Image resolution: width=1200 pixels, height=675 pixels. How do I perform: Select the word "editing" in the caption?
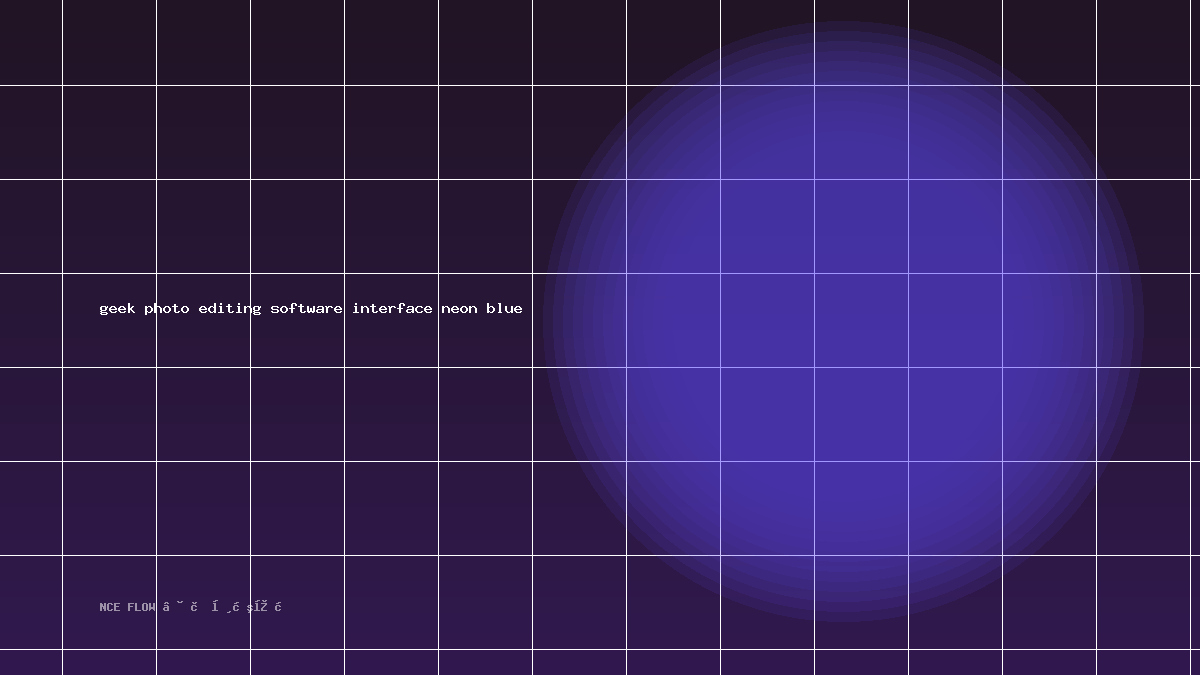coord(230,308)
